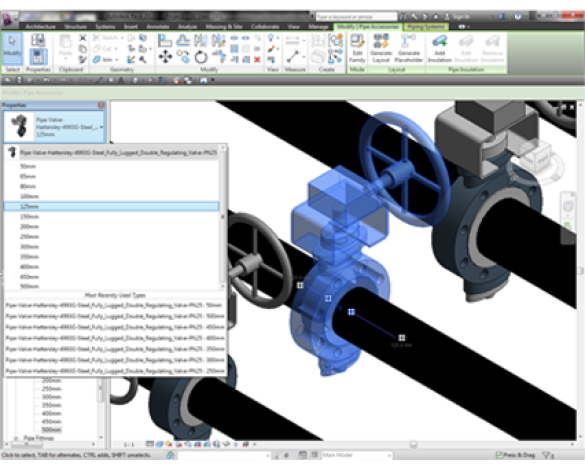
Task: Click the keyword search input field
Action: coord(356,16)
